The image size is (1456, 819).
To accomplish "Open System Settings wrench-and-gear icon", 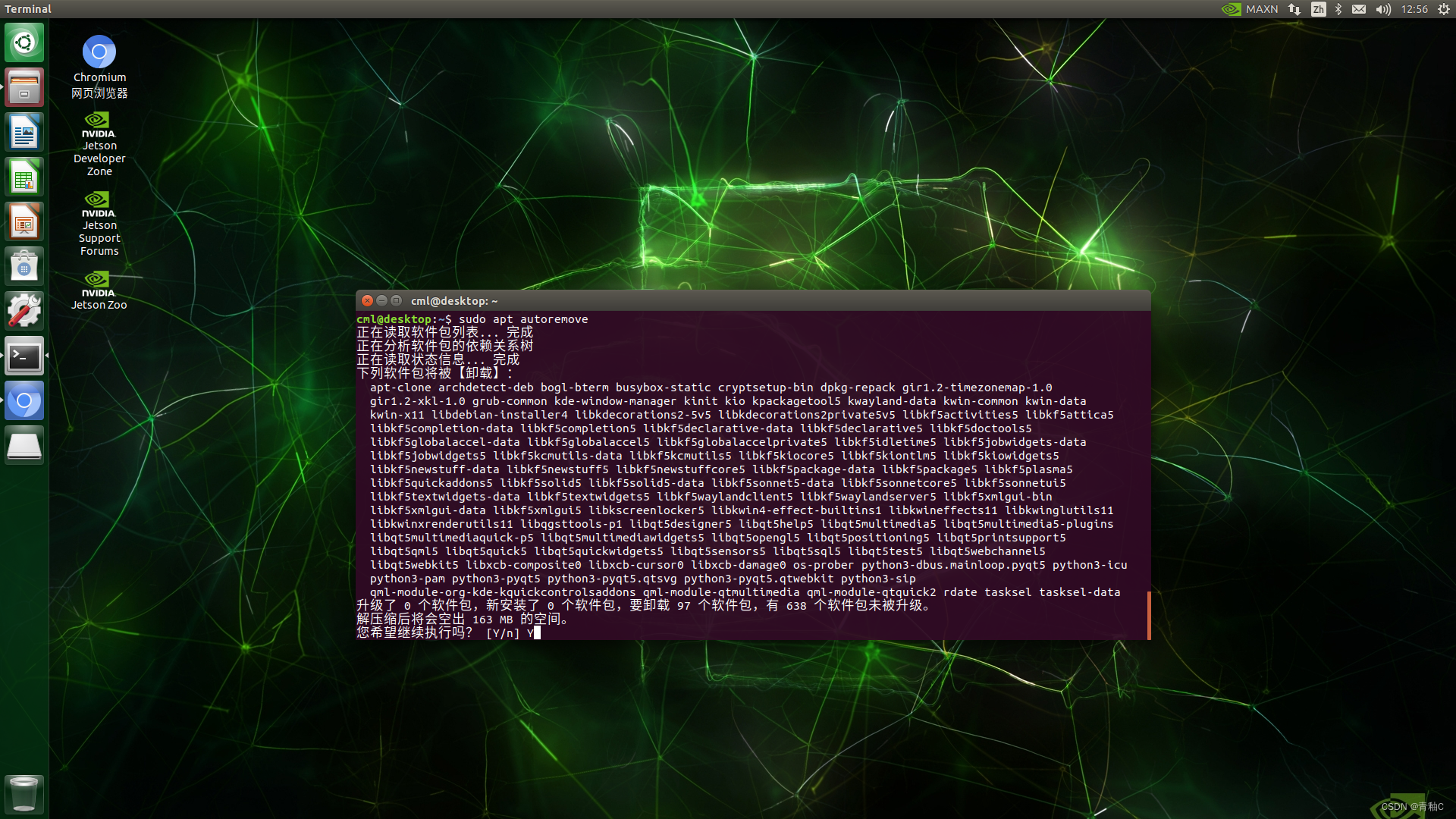I will [x=24, y=311].
